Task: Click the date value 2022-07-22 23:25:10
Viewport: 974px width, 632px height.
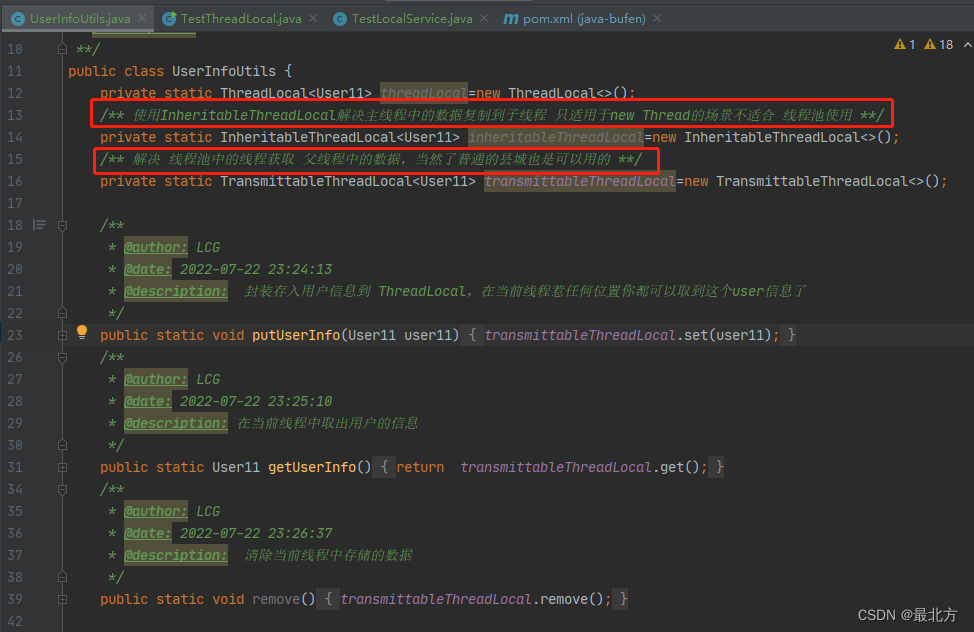Action: click(256, 401)
